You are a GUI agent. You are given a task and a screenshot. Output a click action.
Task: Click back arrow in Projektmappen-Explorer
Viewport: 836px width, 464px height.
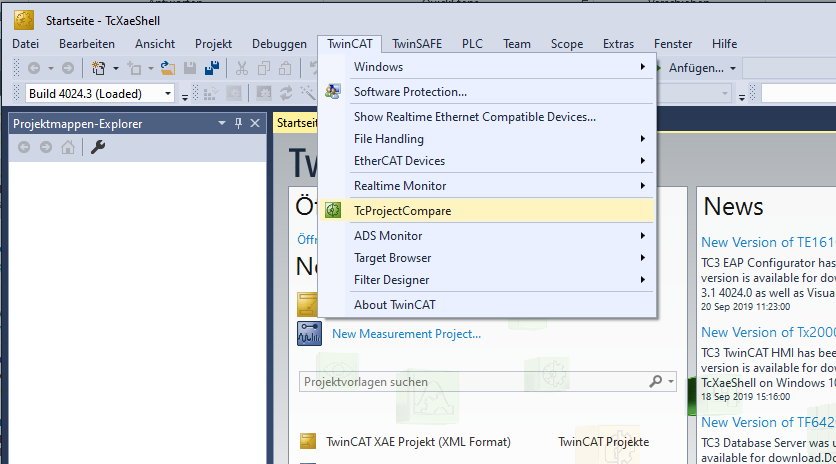[24, 147]
